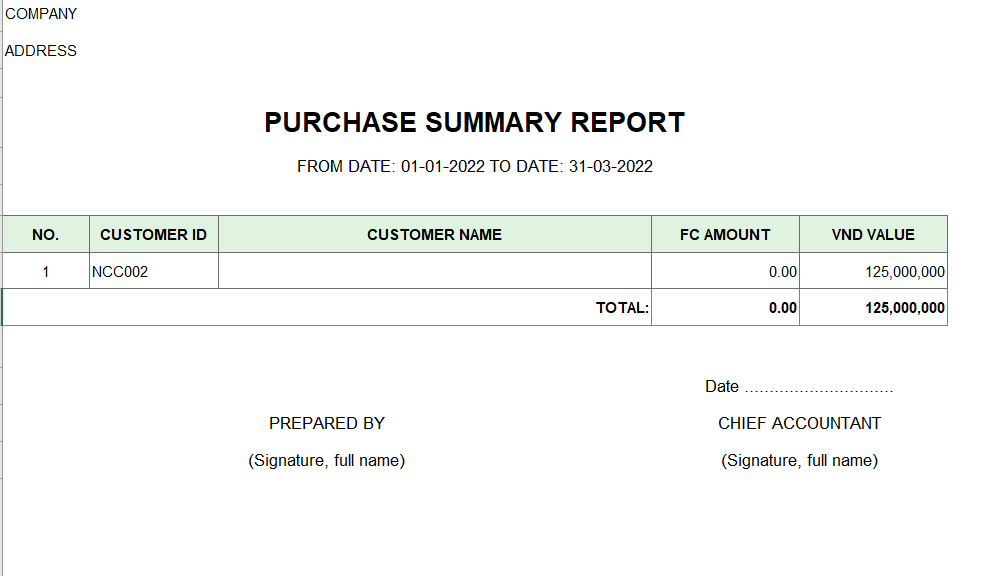
Task: Click the CHIEF ACCOUNTANT label
Action: tap(800, 423)
